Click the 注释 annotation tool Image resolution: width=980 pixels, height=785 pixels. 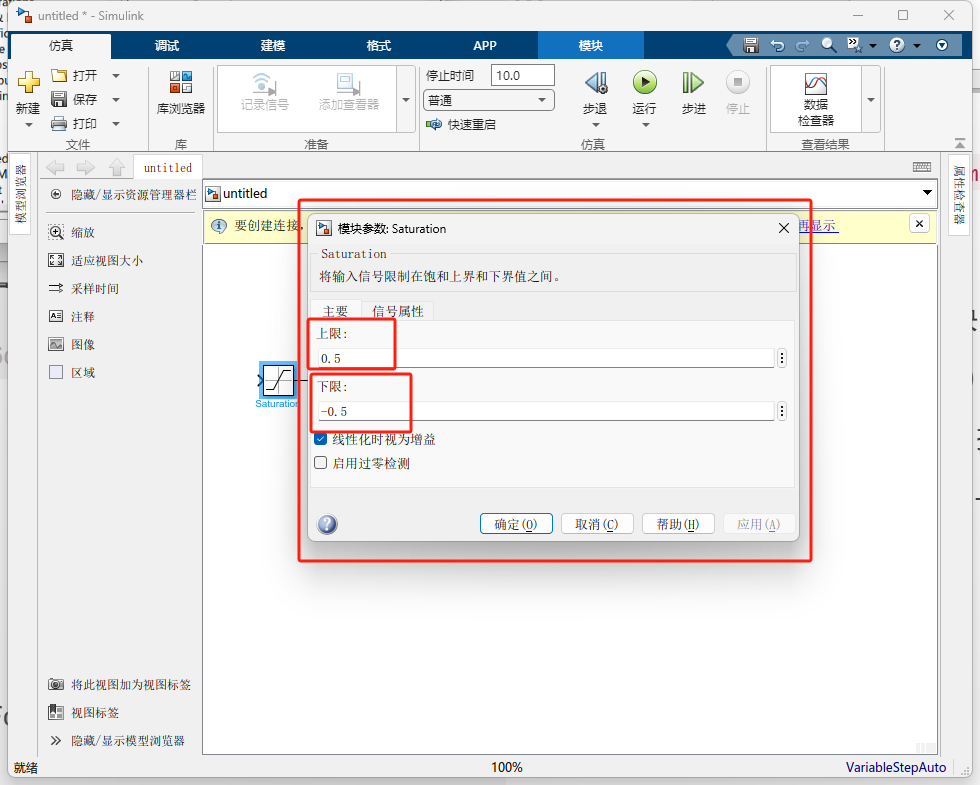[x=56, y=316]
